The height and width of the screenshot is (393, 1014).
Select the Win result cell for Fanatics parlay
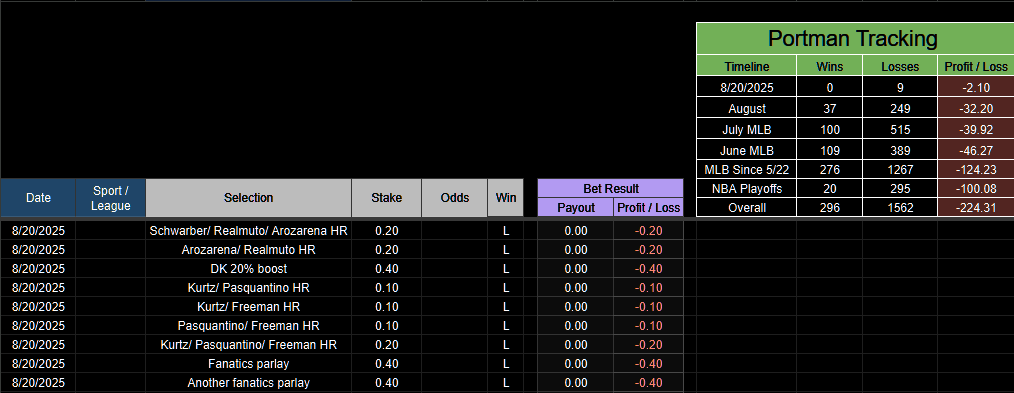[506, 364]
